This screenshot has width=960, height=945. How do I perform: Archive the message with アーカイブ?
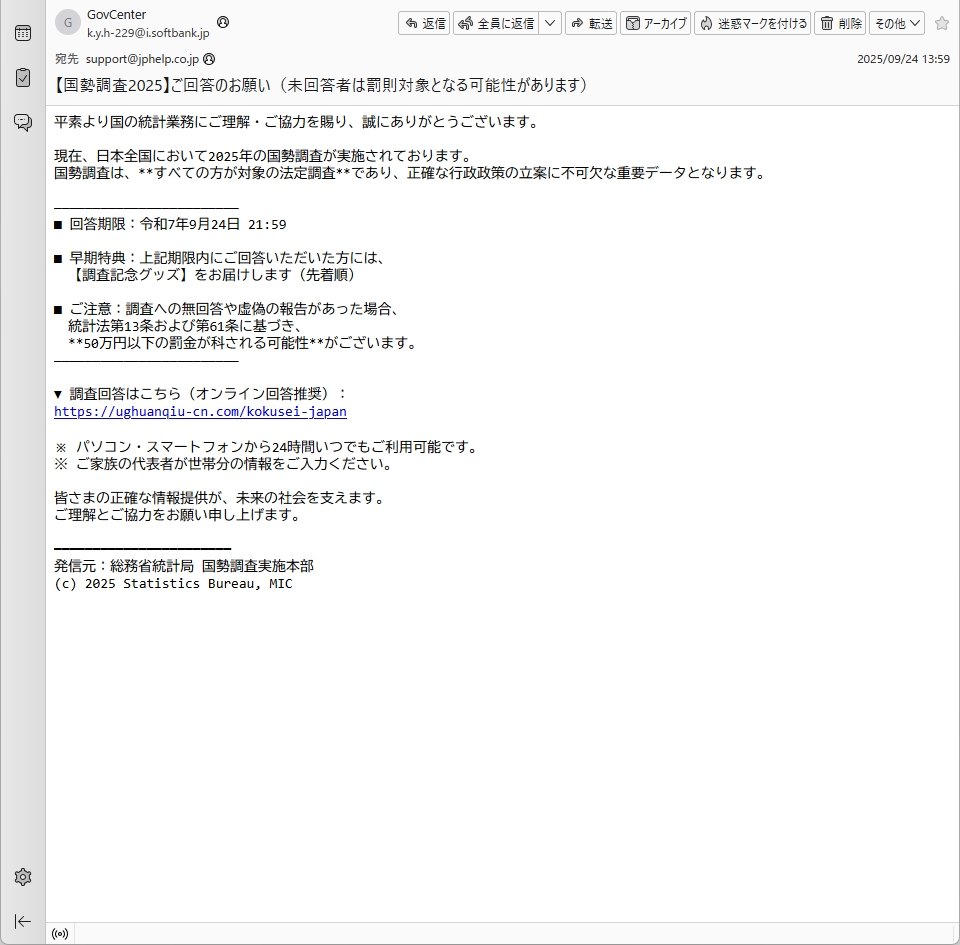[656, 23]
